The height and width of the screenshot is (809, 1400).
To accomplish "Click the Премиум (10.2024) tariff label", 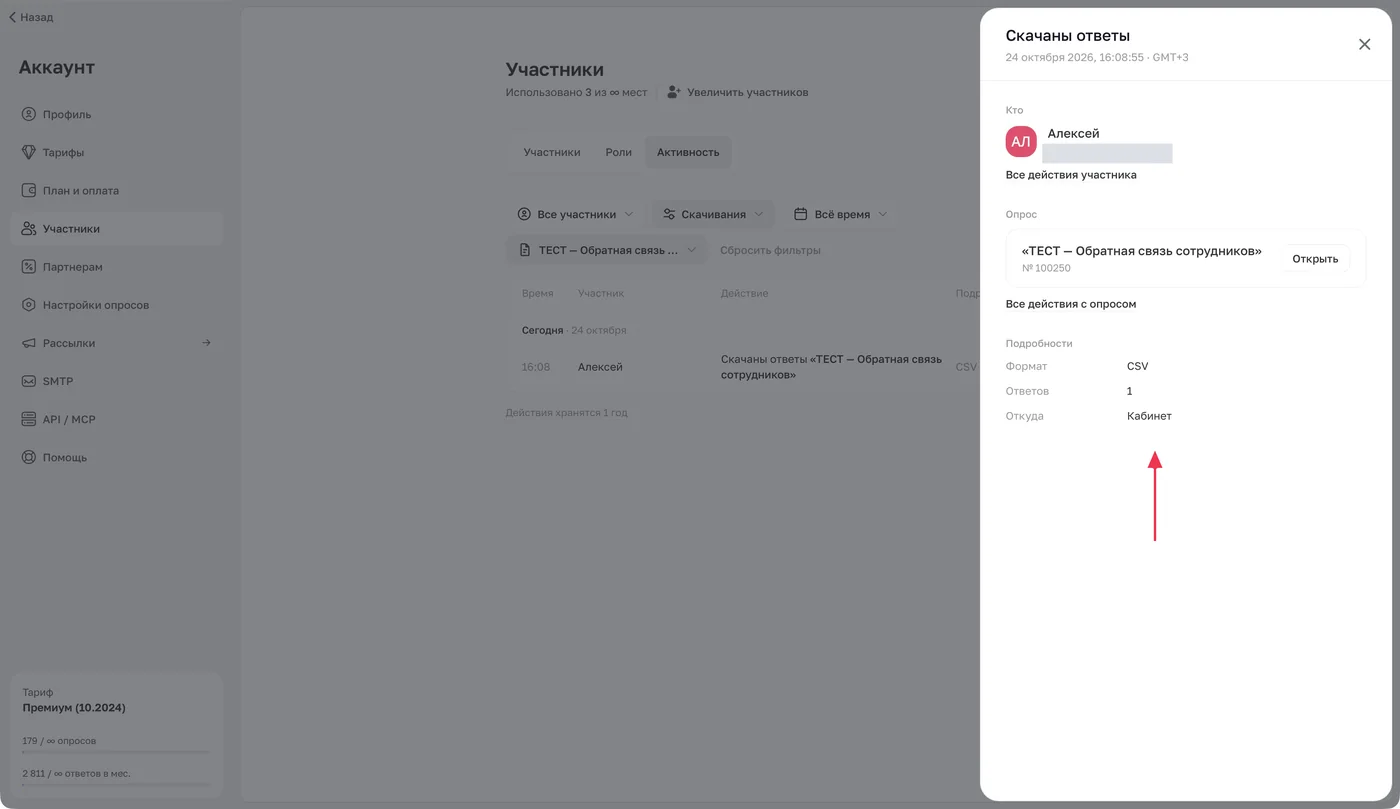I will pos(74,708).
